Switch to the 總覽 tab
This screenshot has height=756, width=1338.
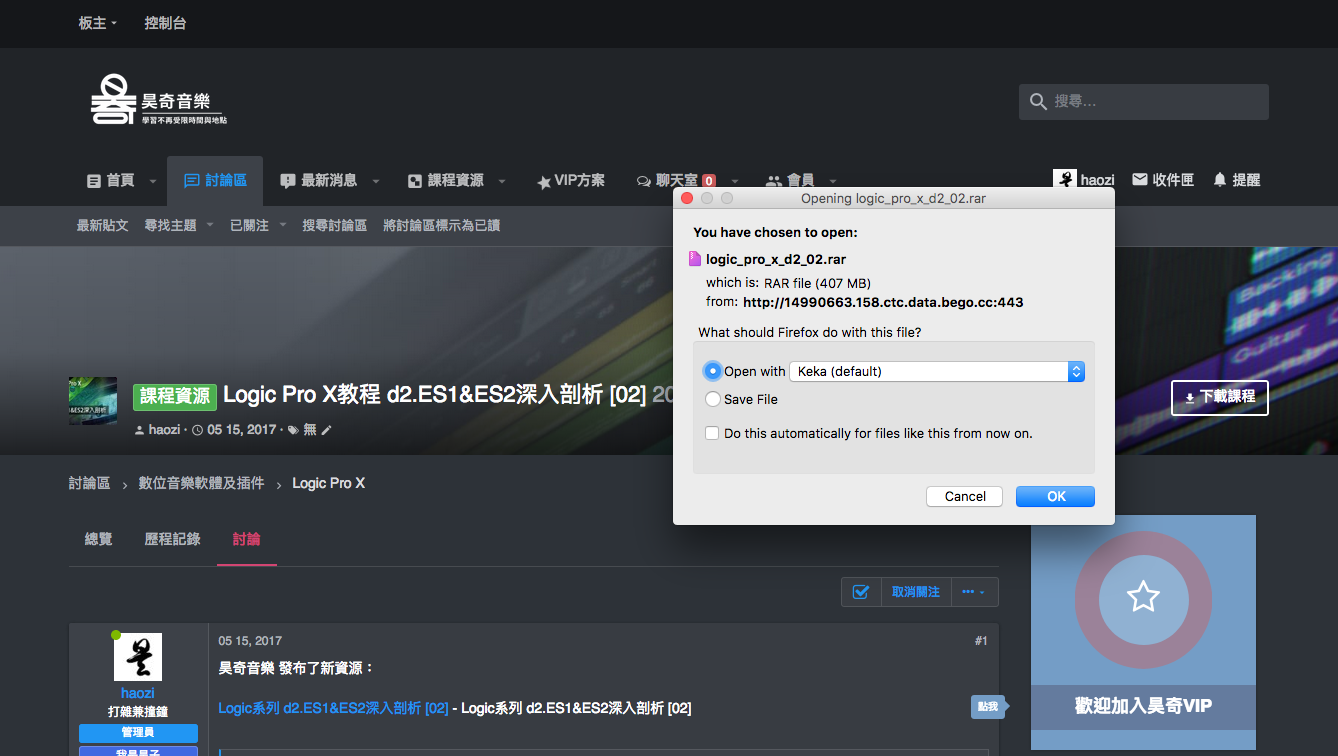[x=99, y=539]
